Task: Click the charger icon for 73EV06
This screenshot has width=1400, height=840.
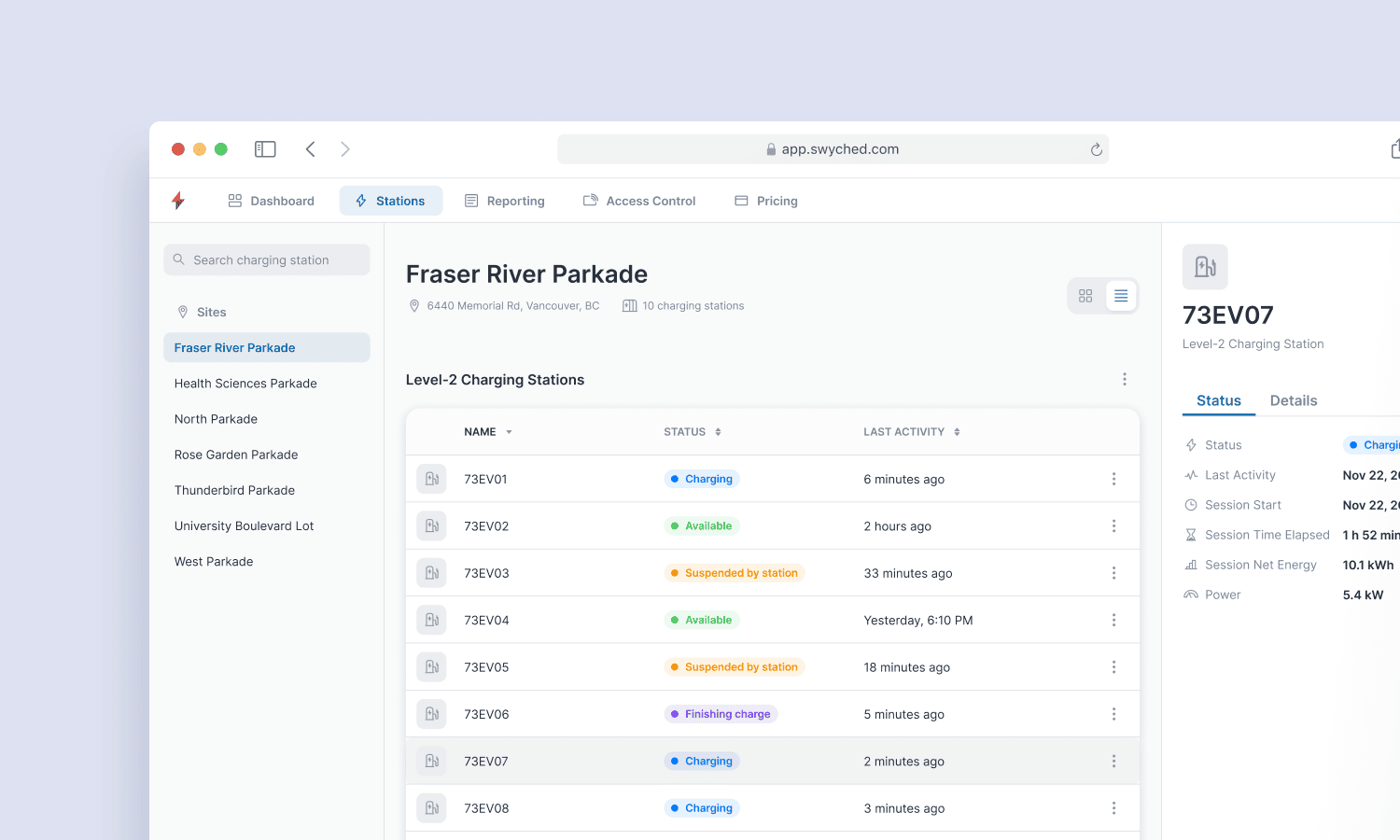Action: pos(431,714)
